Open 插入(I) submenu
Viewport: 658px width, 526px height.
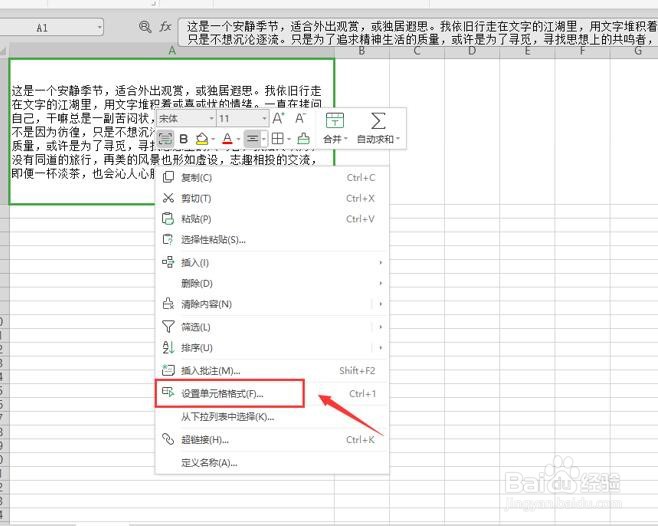[272, 262]
